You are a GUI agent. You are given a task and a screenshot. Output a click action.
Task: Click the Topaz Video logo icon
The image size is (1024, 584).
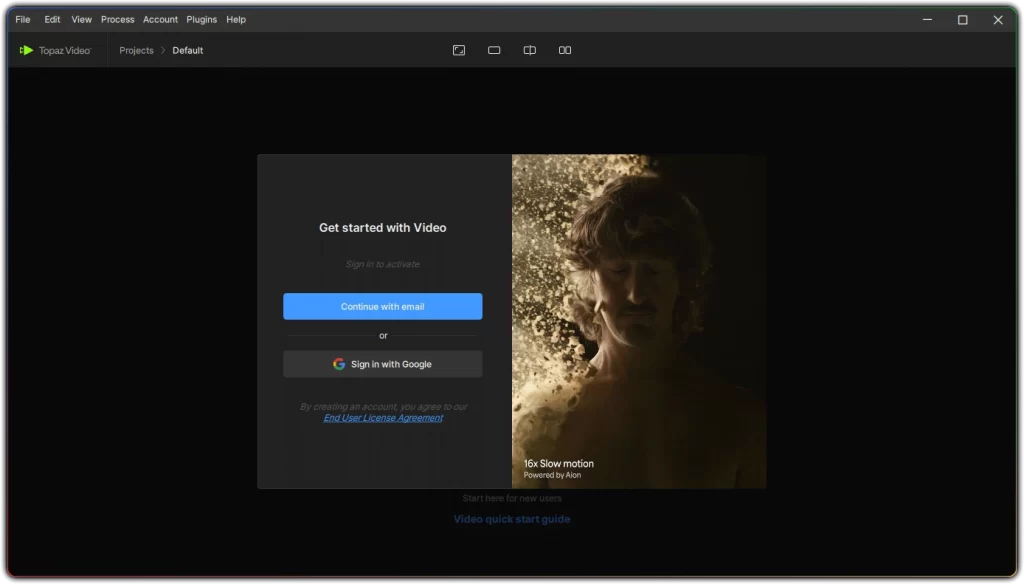[27, 49]
